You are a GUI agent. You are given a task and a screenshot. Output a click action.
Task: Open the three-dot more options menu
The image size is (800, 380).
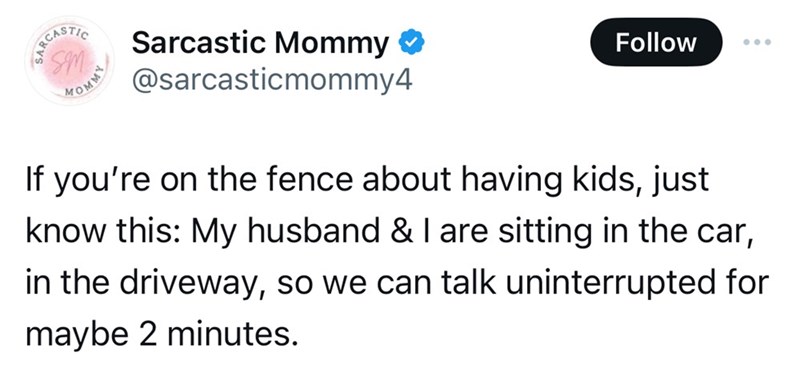757,42
